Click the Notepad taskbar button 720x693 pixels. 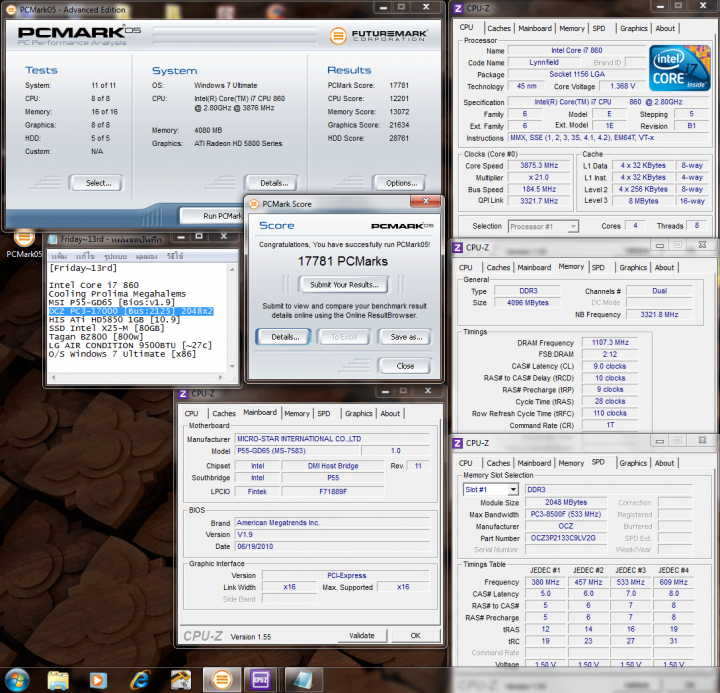[303, 680]
